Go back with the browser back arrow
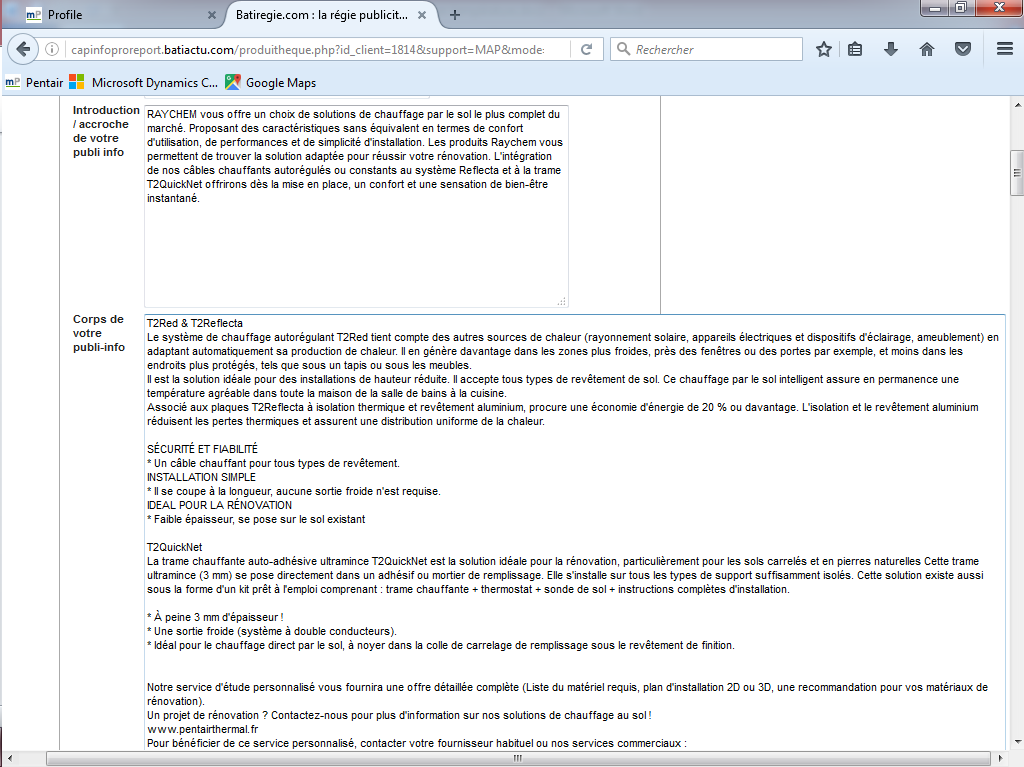 [x=23, y=49]
